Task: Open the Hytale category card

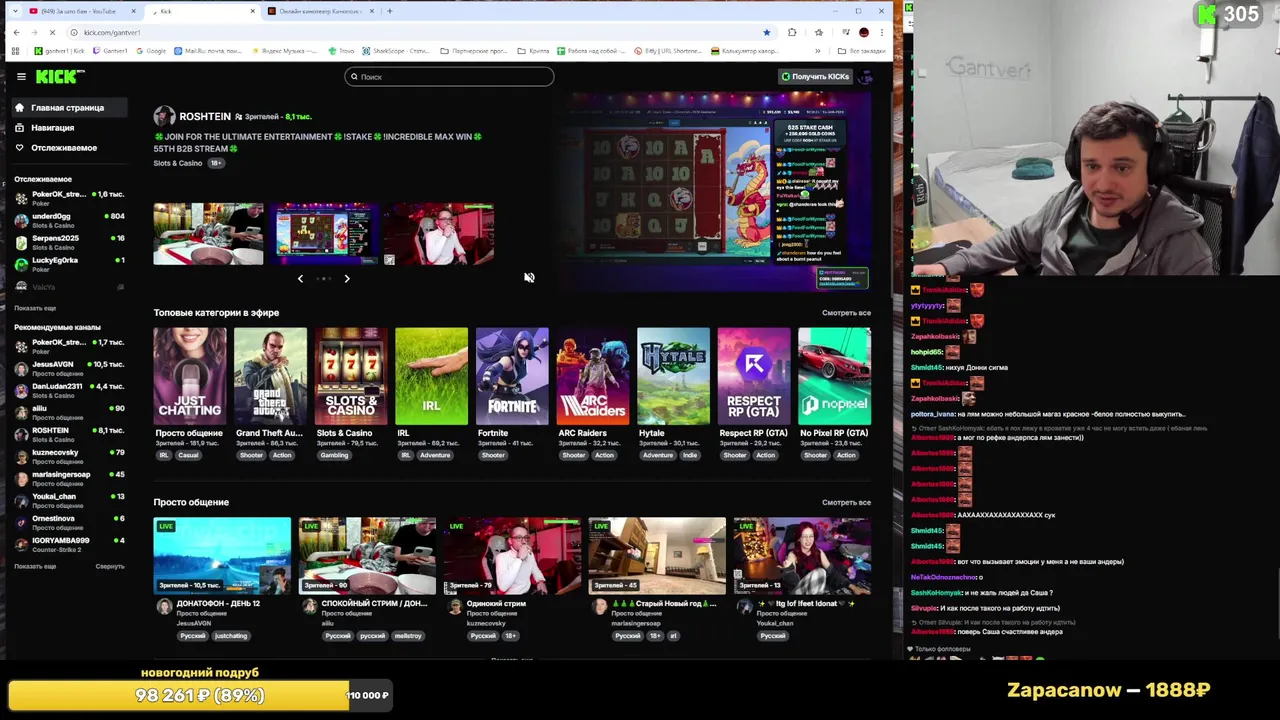Action: tap(673, 377)
